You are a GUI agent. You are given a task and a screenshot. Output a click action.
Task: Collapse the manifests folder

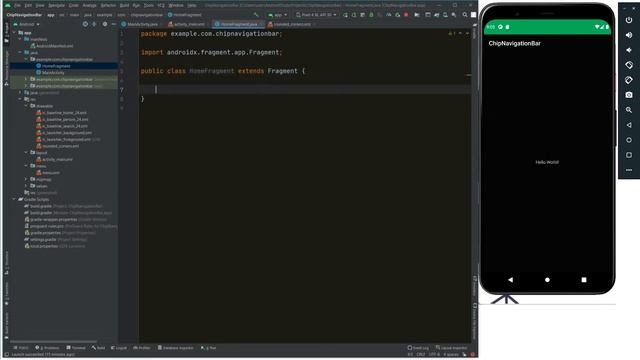pos(20,39)
